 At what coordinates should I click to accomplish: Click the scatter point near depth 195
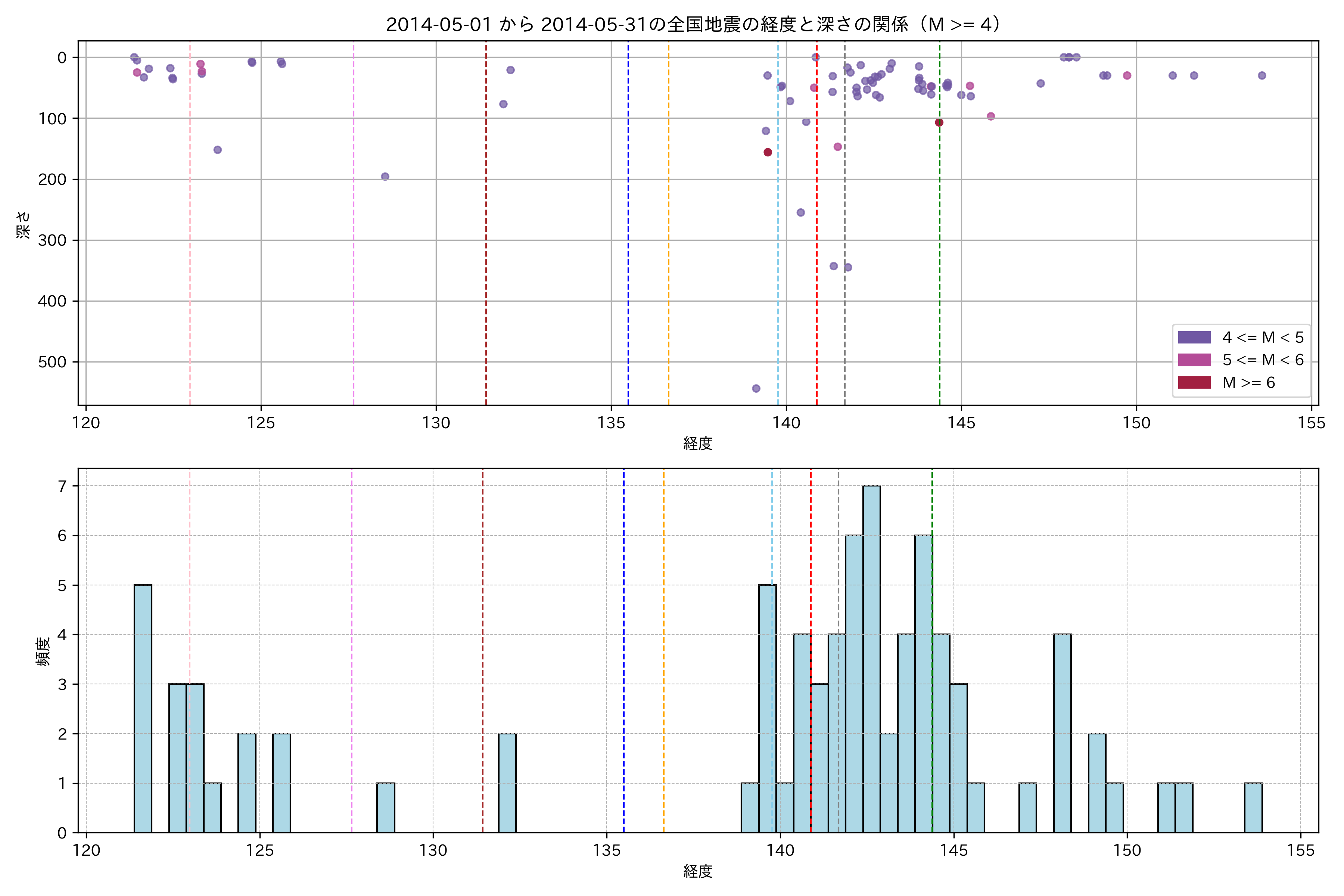(385, 177)
